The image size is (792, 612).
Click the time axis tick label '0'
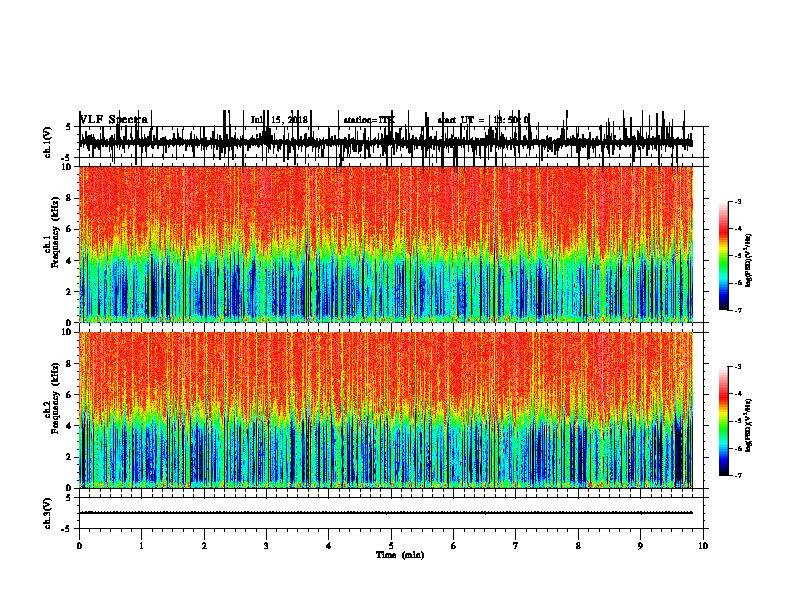pyautogui.click(x=79, y=546)
